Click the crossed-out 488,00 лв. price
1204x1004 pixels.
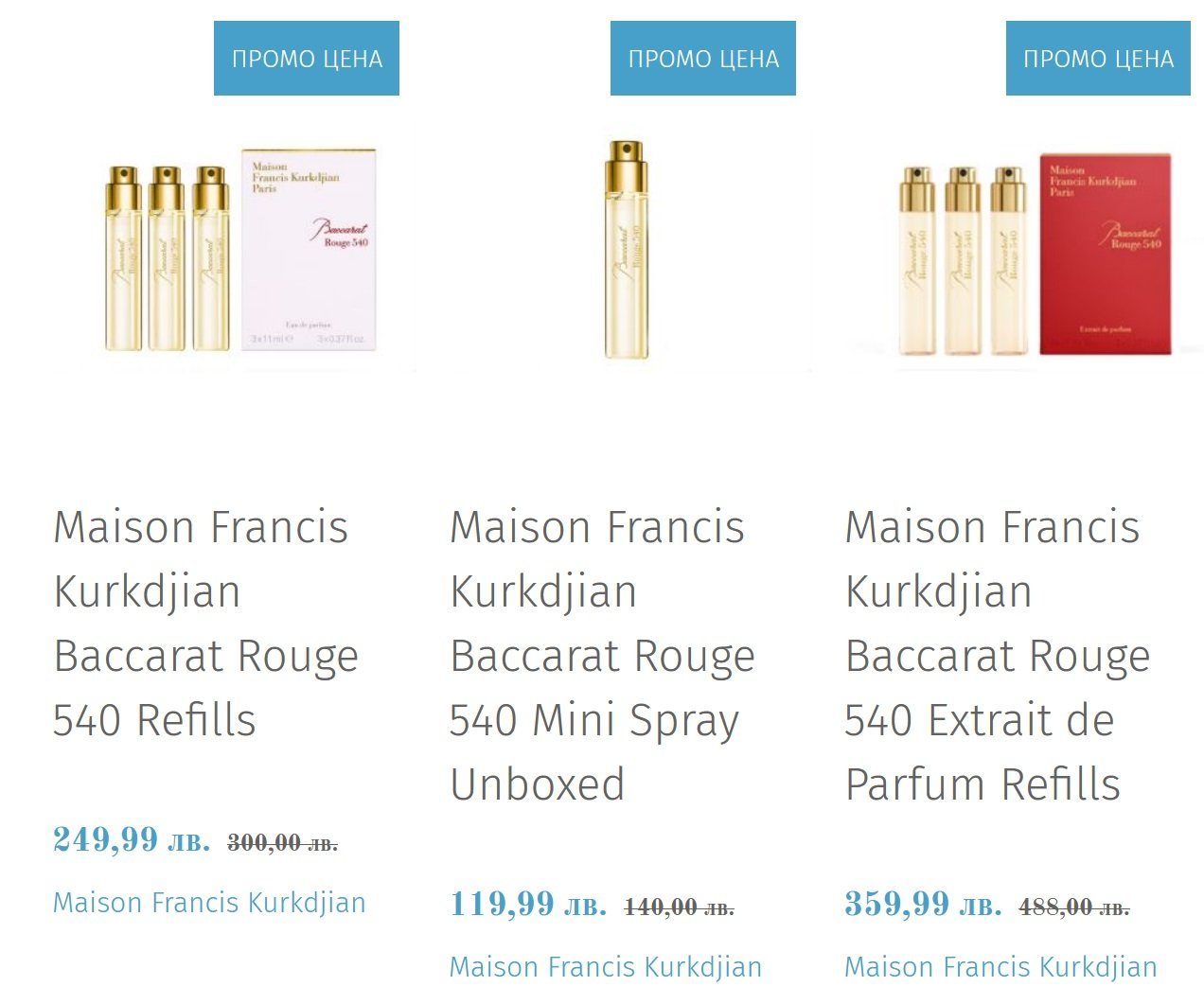tap(1073, 907)
